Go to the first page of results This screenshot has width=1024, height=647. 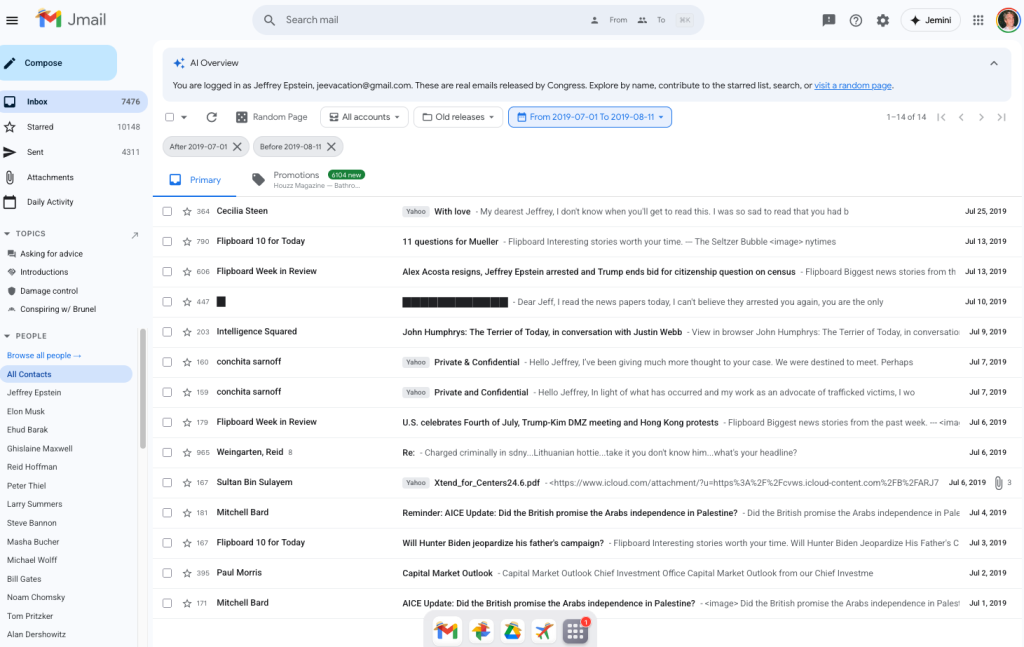tap(941, 117)
